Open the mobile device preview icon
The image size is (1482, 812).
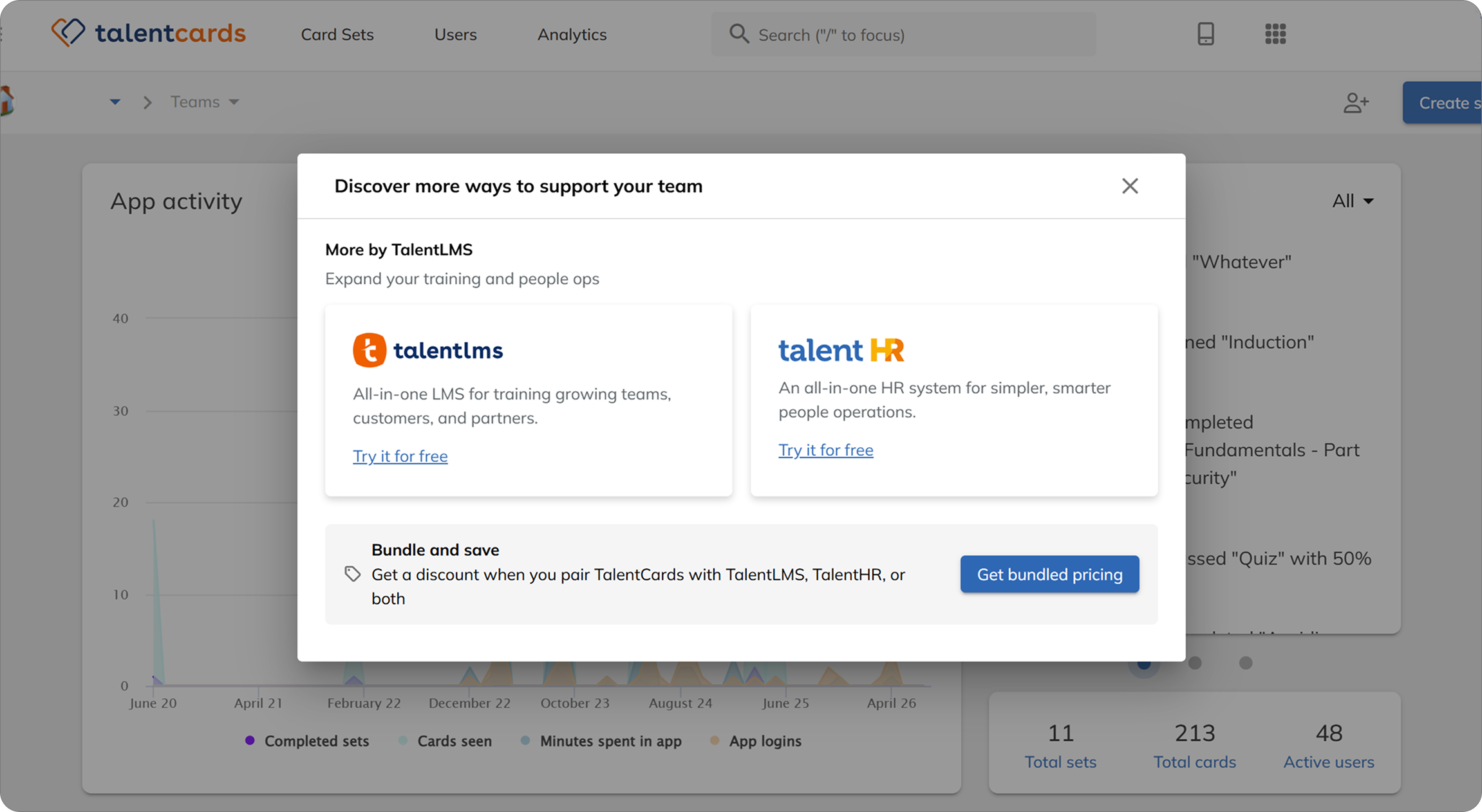[x=1206, y=34]
